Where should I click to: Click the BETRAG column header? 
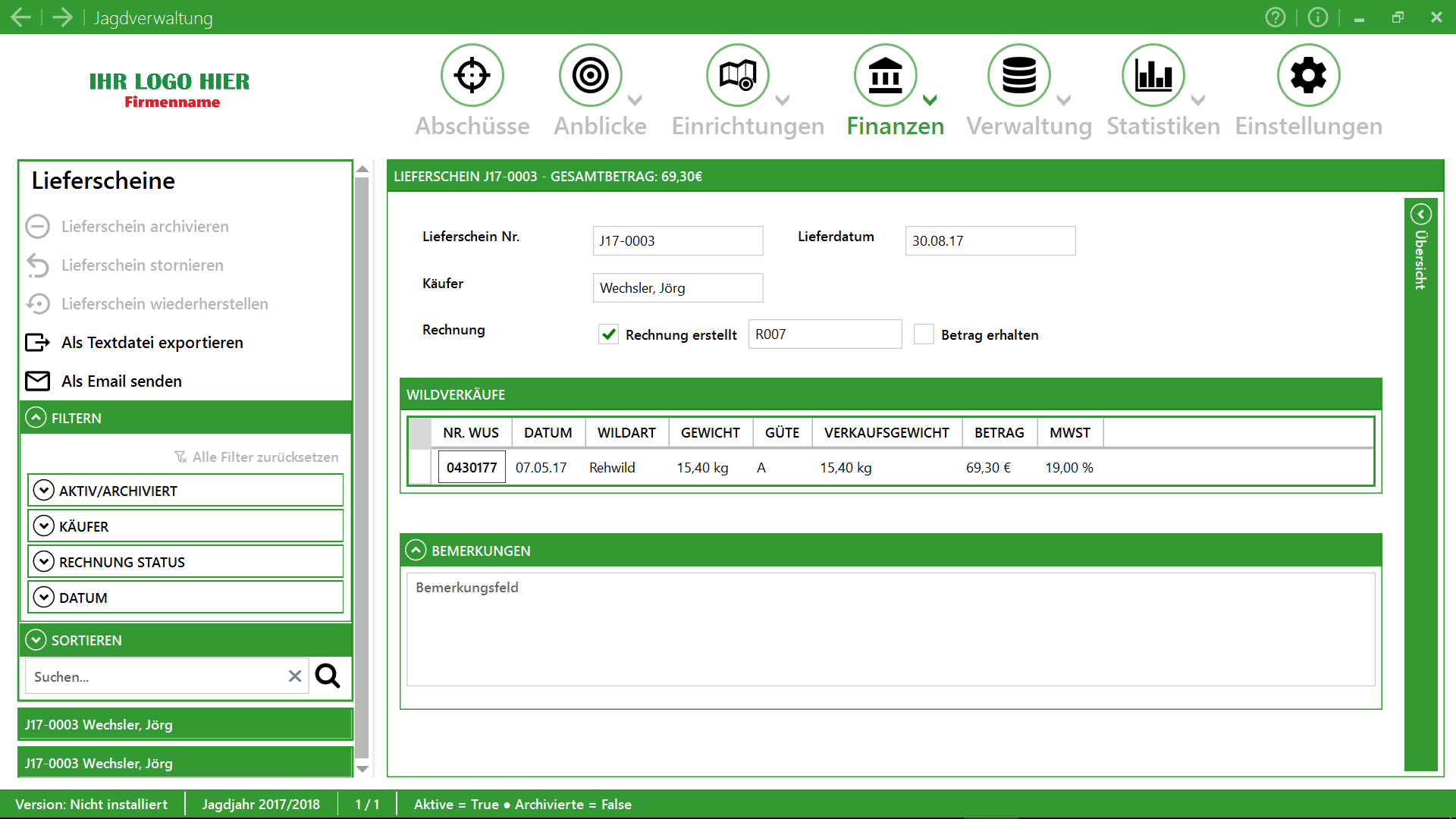(x=999, y=432)
